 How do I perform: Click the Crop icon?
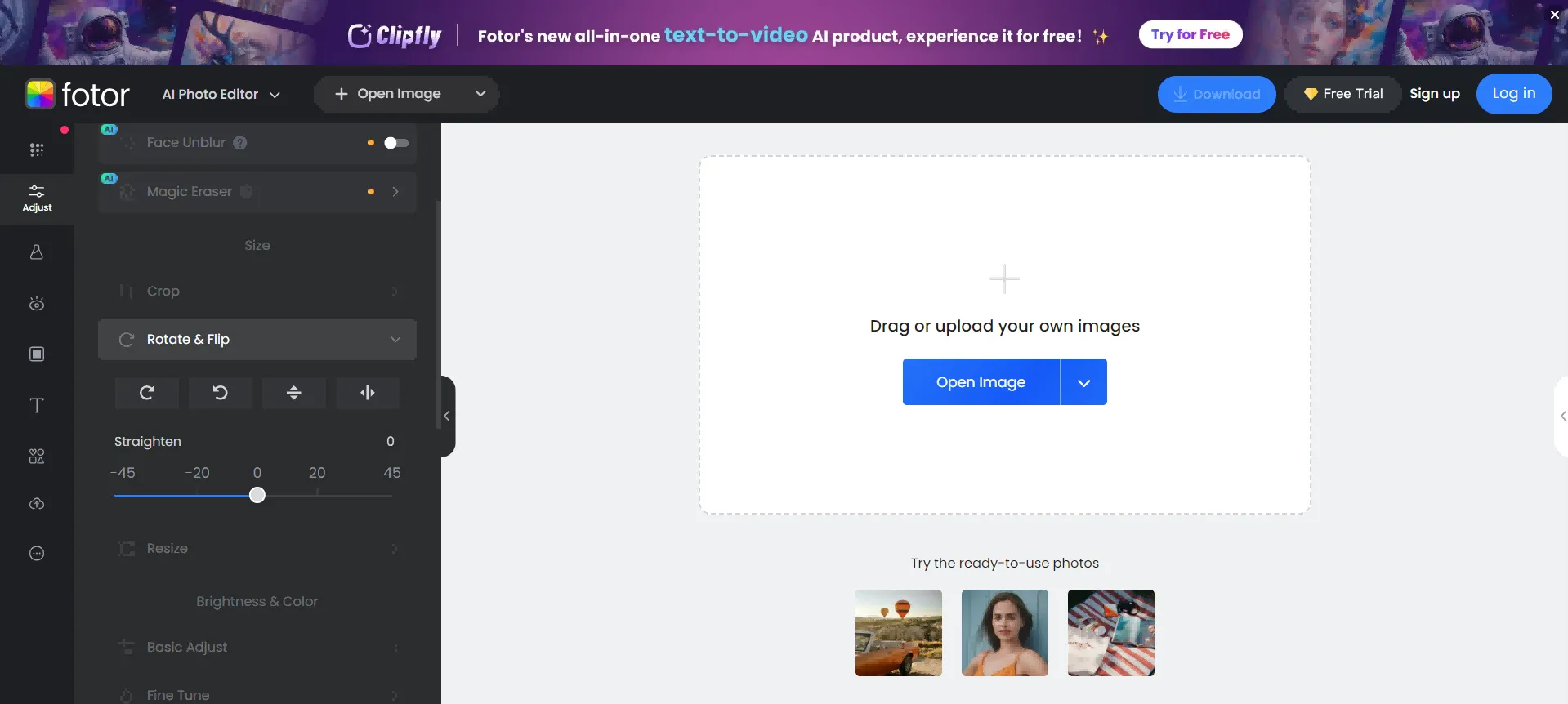click(x=127, y=292)
